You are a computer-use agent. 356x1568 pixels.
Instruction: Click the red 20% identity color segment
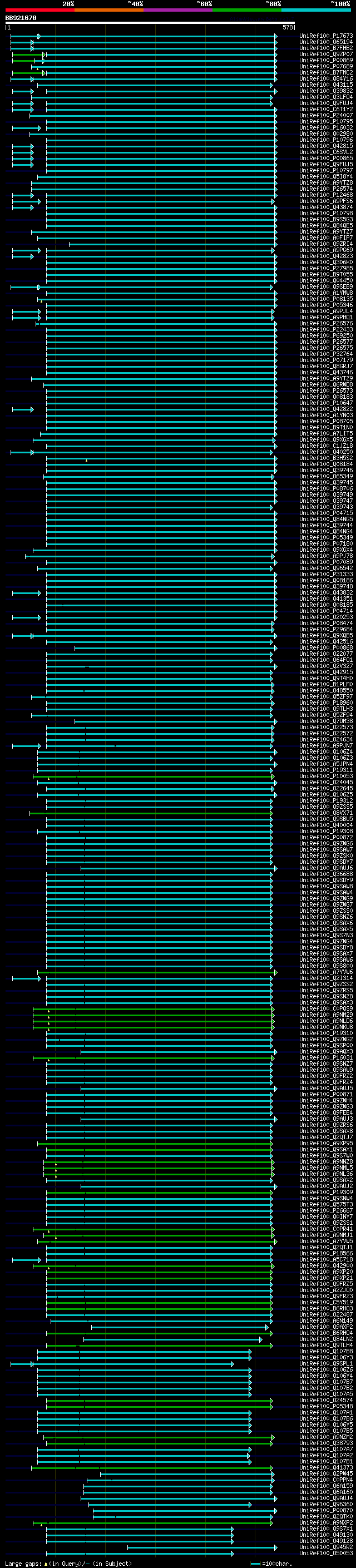point(39,10)
